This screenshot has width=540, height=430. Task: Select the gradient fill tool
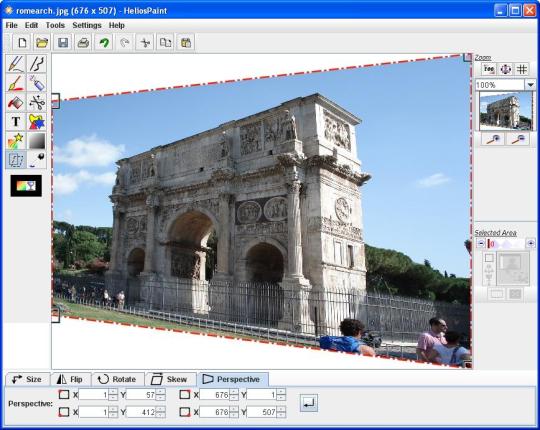click(37, 141)
